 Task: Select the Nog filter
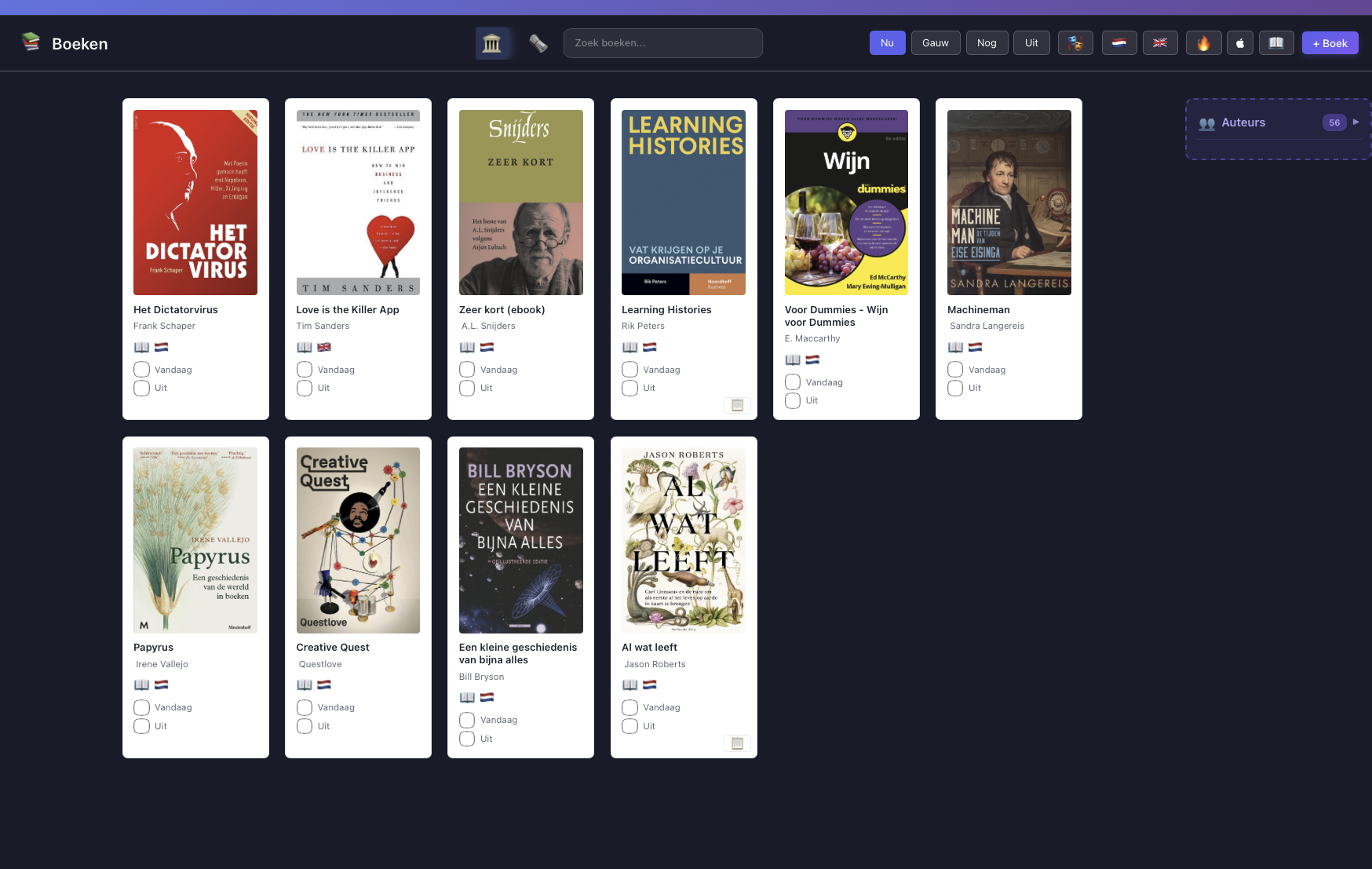[x=987, y=43]
